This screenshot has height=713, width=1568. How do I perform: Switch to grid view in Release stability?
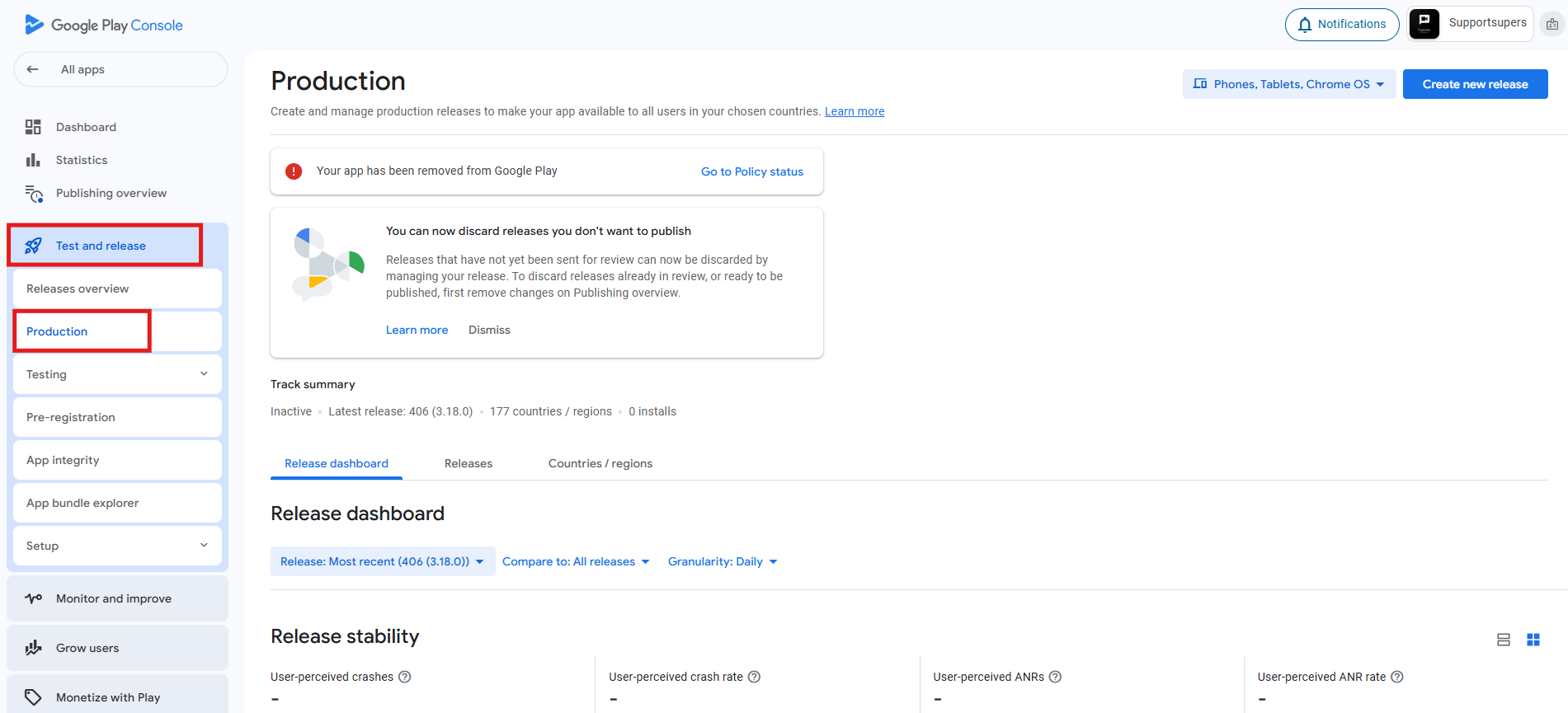click(1533, 640)
